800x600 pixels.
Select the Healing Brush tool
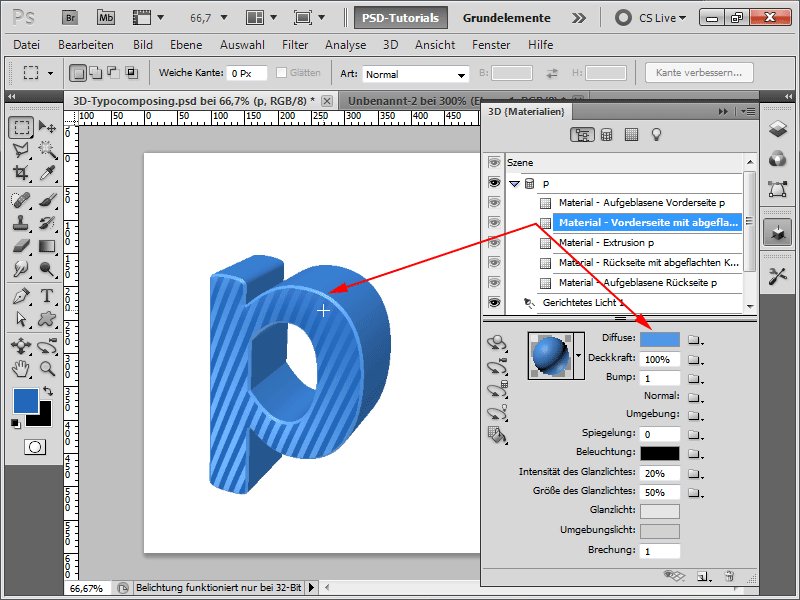click(x=21, y=200)
